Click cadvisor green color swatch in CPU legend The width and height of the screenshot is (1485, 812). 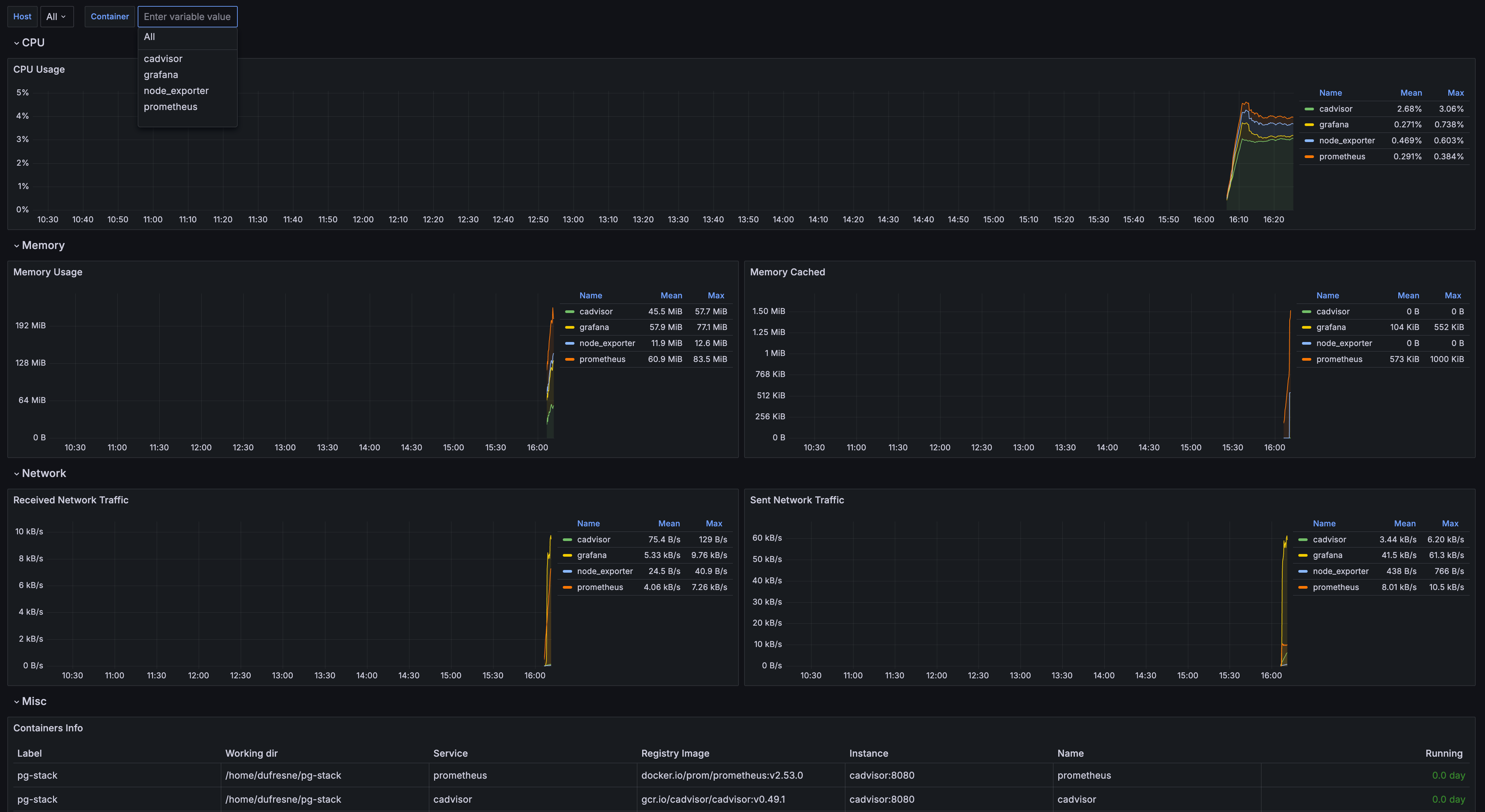coord(1309,109)
